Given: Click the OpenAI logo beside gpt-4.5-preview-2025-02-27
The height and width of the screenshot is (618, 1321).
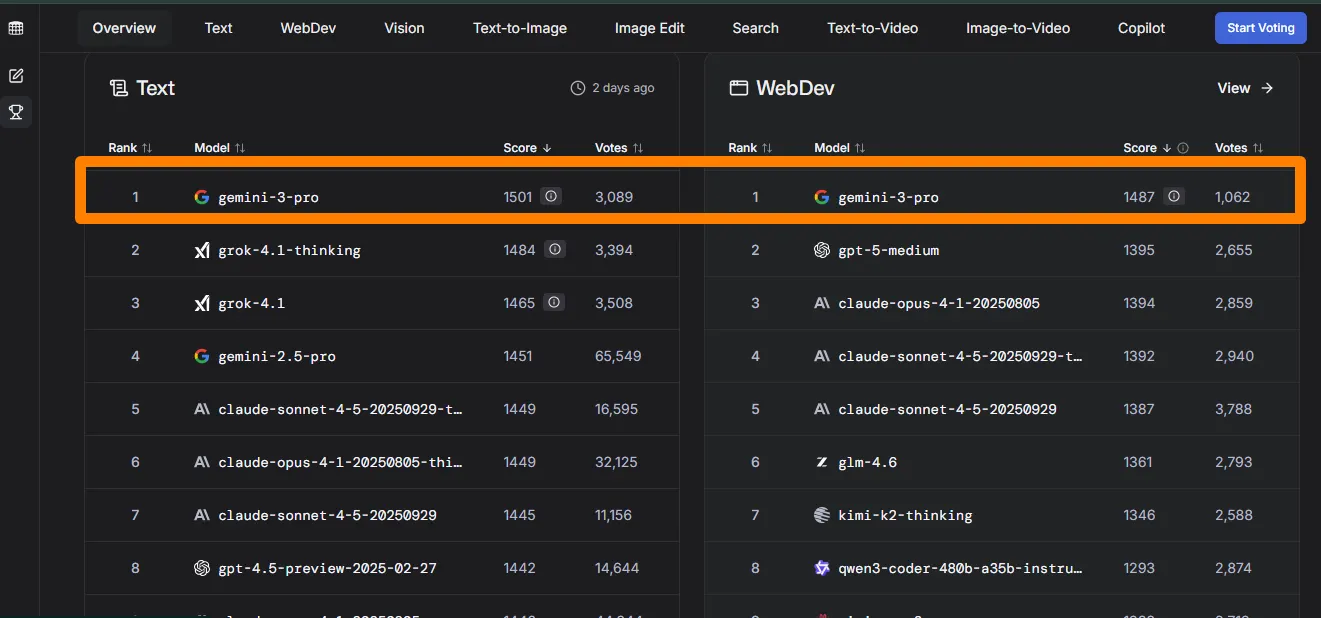Looking at the screenshot, I should click(x=202, y=568).
